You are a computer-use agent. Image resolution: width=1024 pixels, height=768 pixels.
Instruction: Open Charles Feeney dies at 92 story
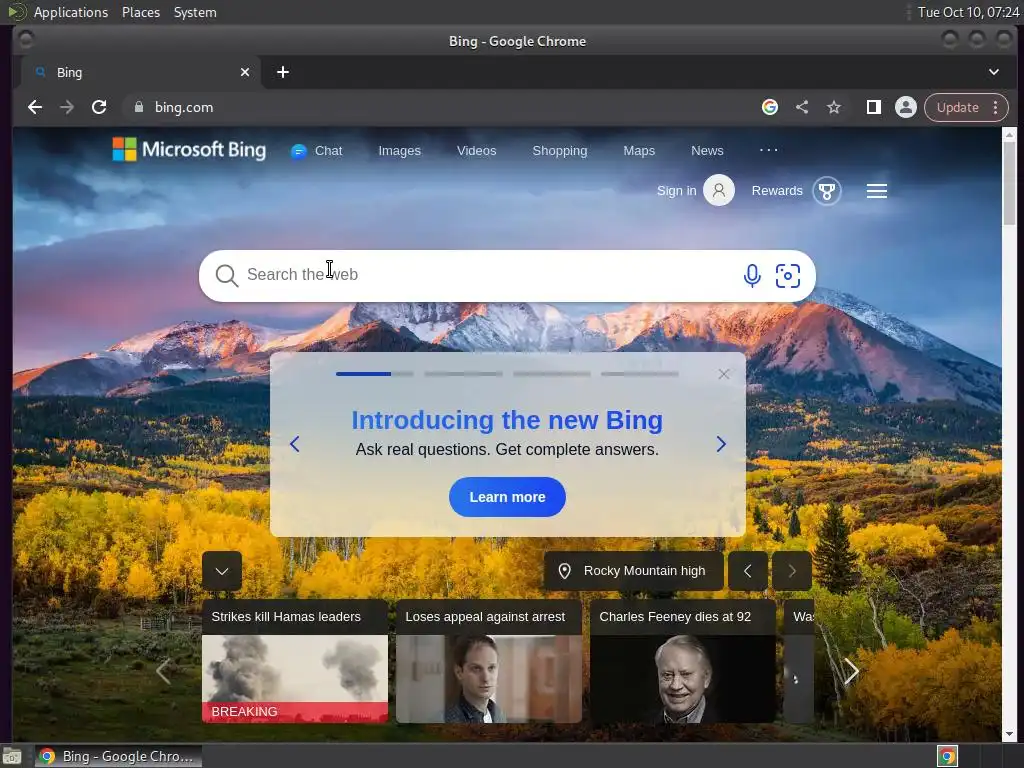click(x=675, y=616)
